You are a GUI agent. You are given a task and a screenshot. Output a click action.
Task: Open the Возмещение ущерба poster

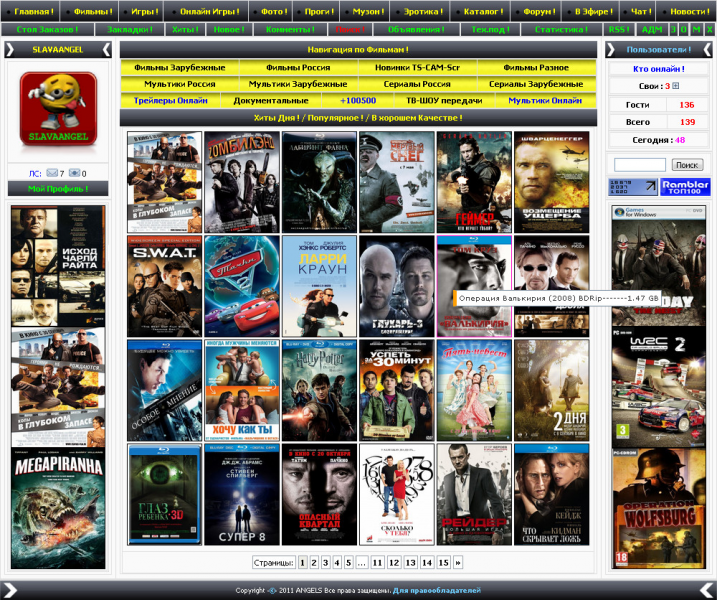coord(551,182)
